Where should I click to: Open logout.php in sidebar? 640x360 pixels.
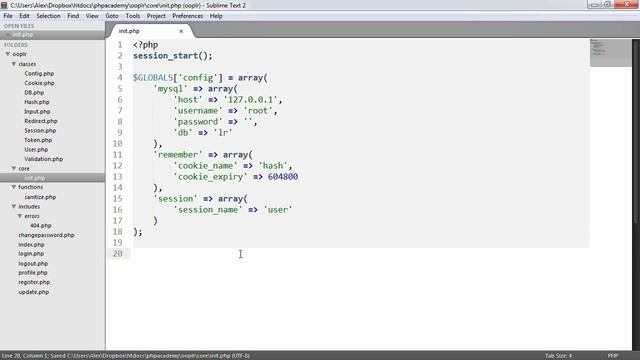(33, 264)
